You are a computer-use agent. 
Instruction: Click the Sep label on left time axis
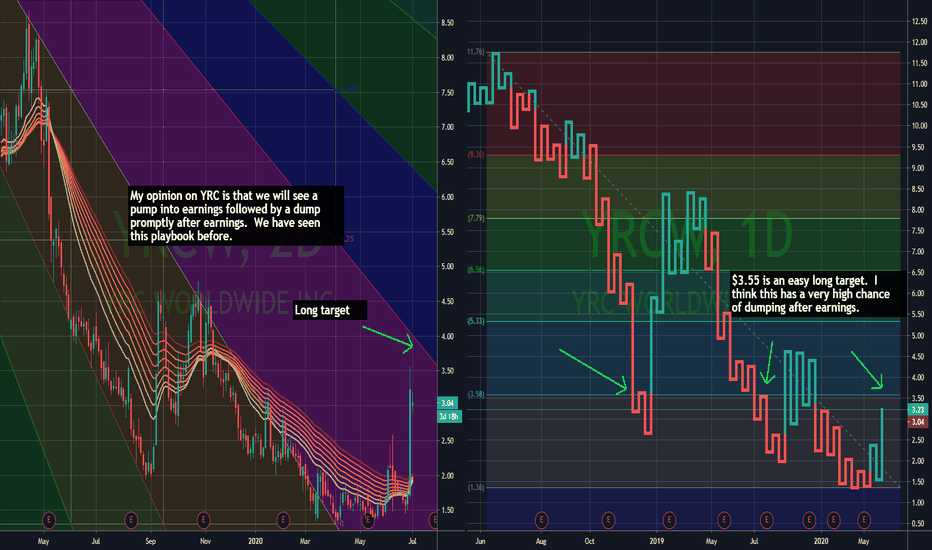150,541
